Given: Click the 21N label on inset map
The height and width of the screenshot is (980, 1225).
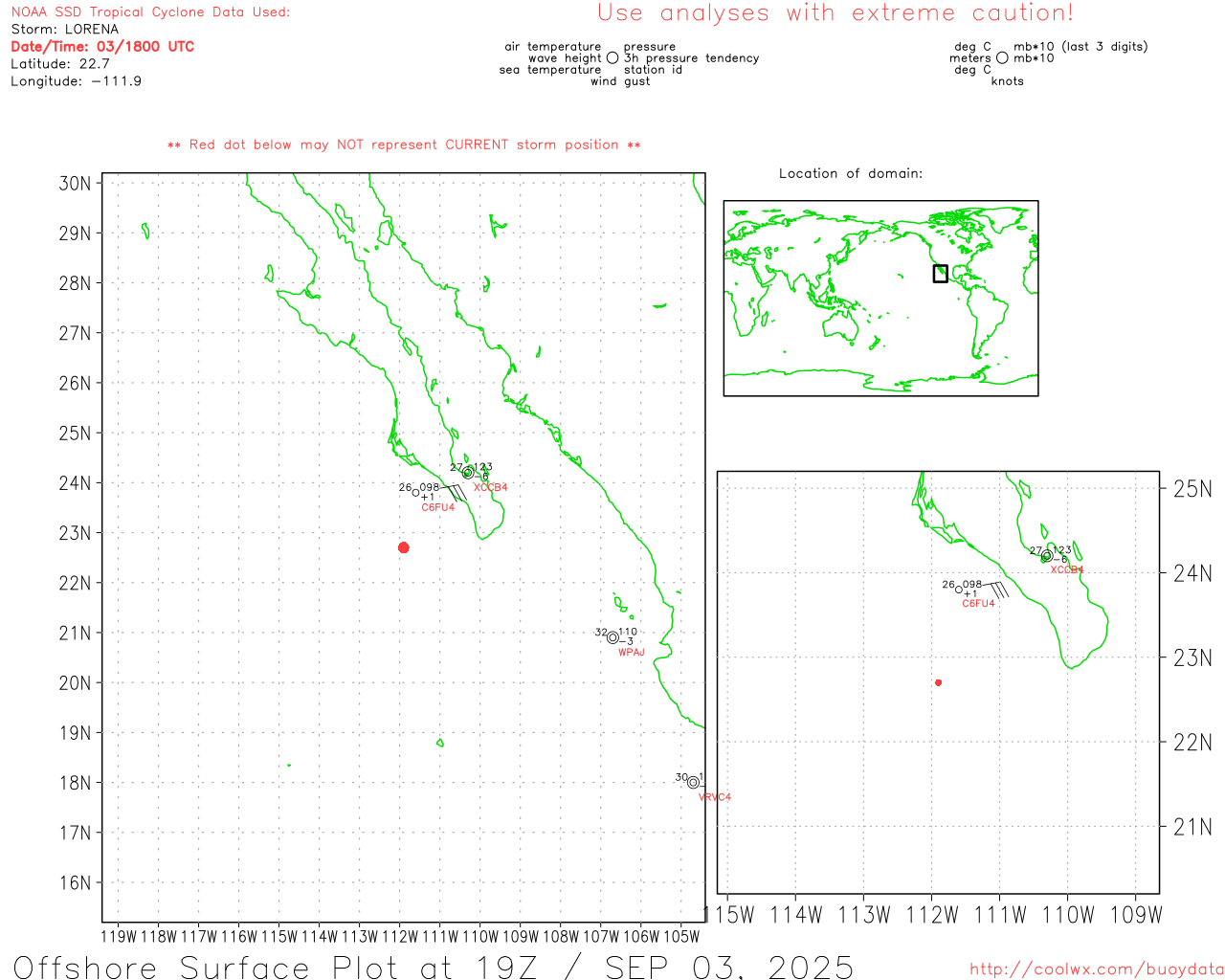Looking at the screenshot, I should pos(1192,827).
